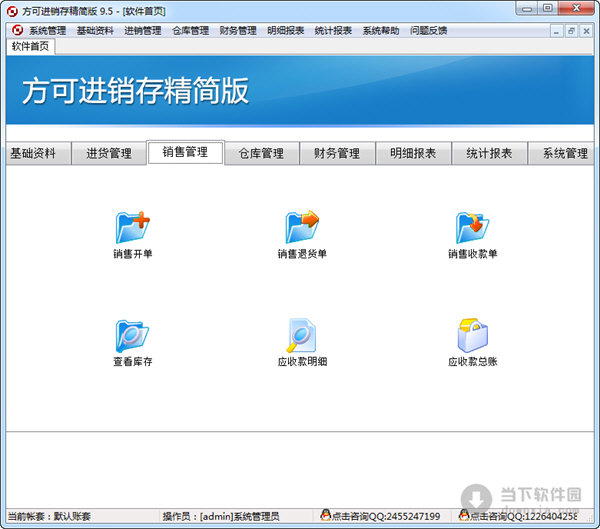Switch to the 进货管理 tab

(x=109, y=153)
